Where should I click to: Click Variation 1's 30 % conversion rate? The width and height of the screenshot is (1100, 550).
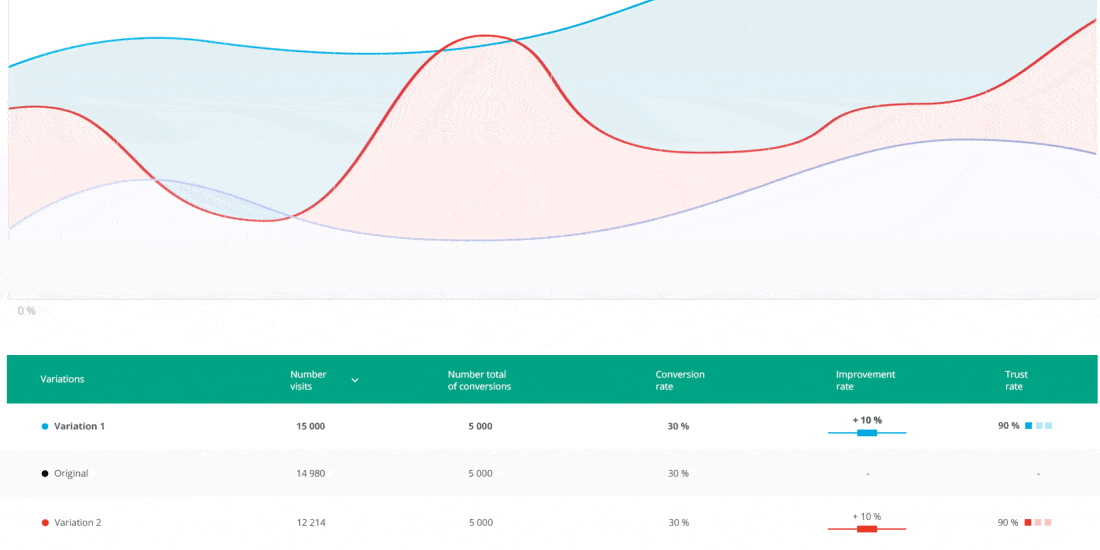coord(678,426)
